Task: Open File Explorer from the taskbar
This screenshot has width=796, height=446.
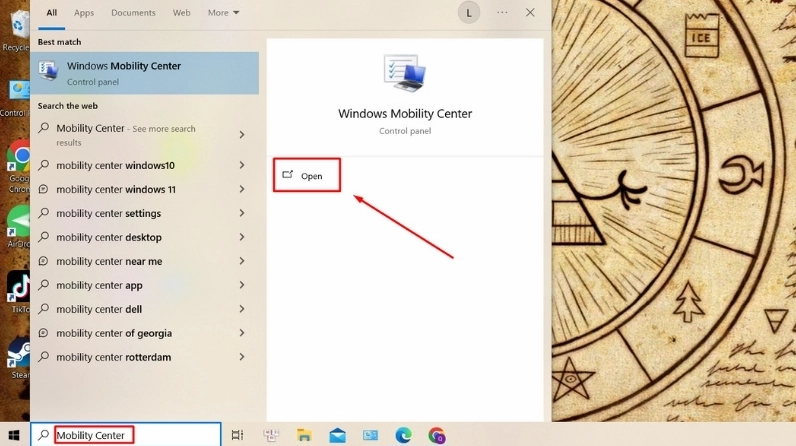Action: point(304,435)
